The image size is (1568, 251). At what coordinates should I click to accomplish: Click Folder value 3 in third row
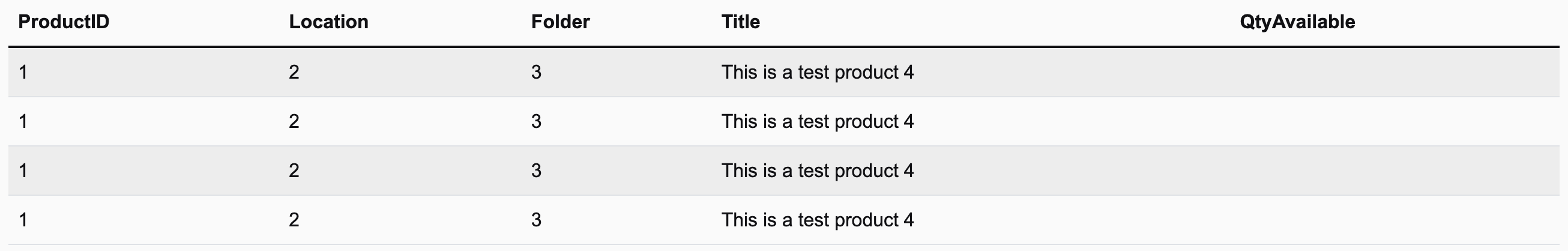click(536, 171)
